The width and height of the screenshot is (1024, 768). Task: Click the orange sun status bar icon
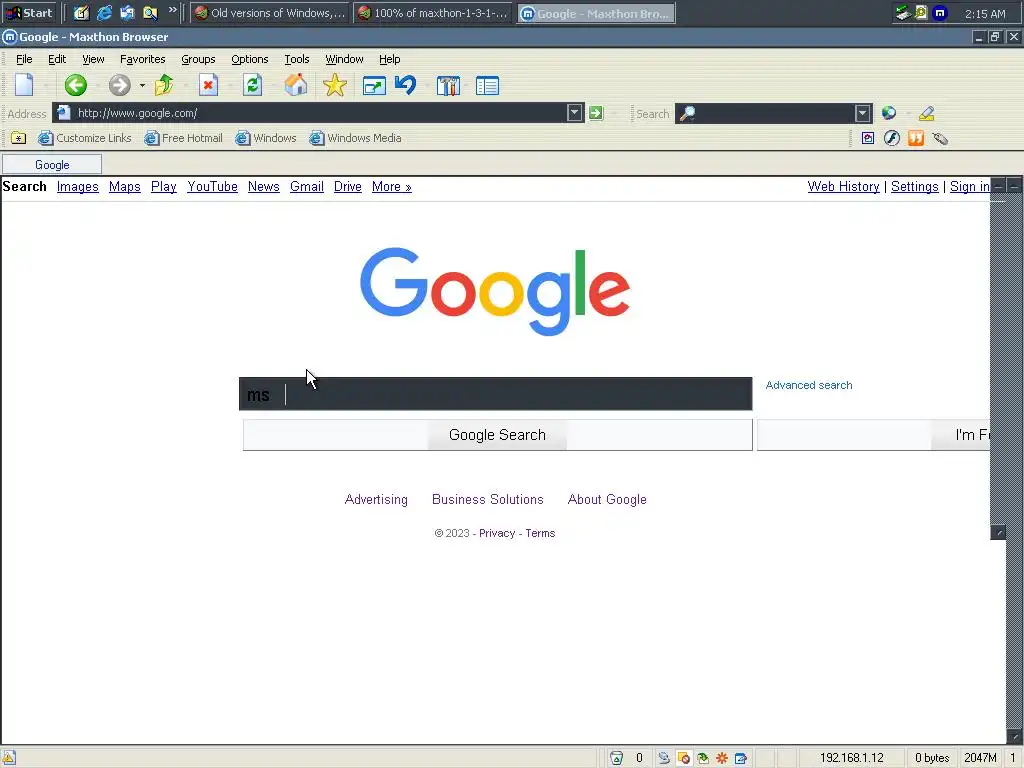point(722,758)
